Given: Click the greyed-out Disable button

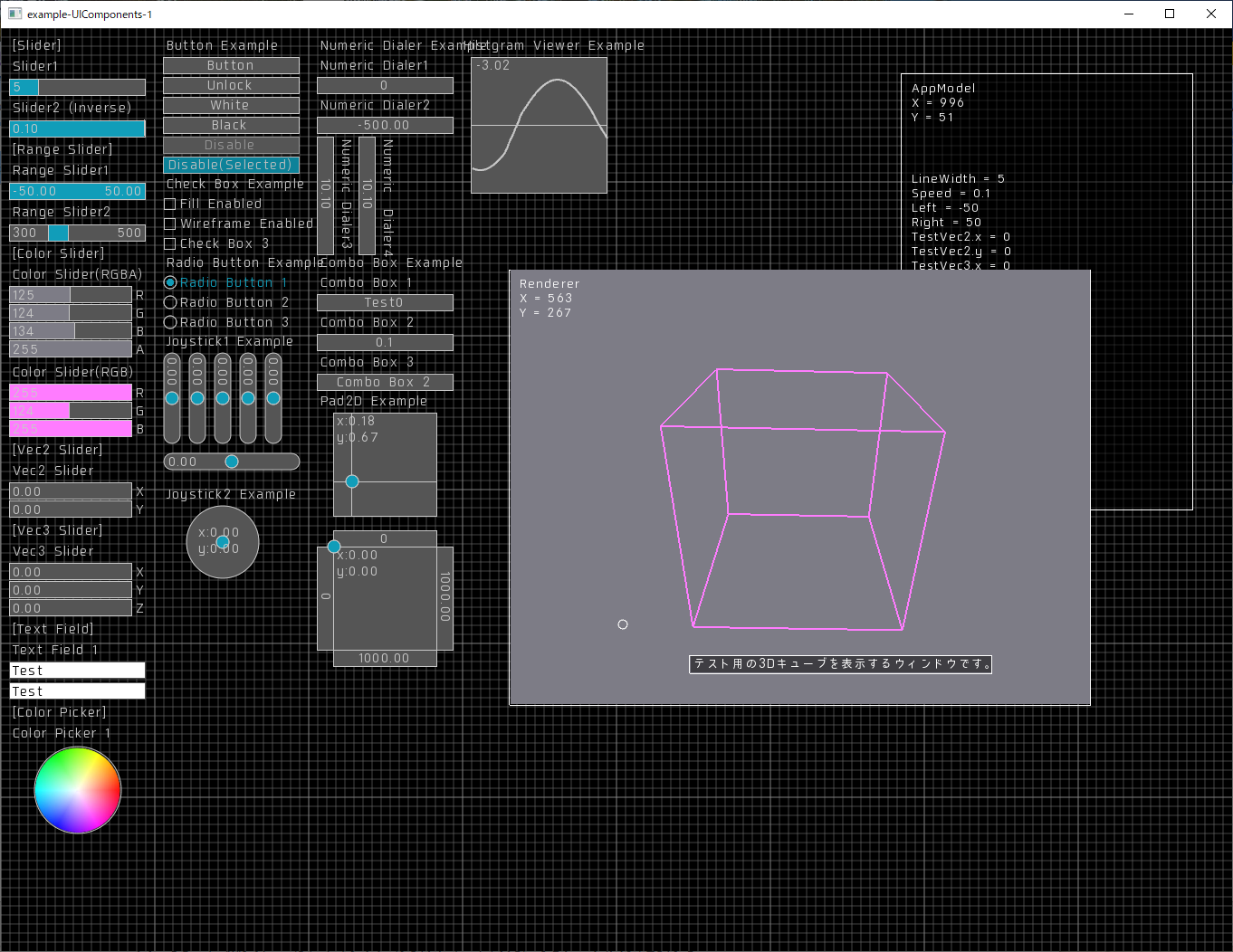Looking at the screenshot, I should point(231,145).
